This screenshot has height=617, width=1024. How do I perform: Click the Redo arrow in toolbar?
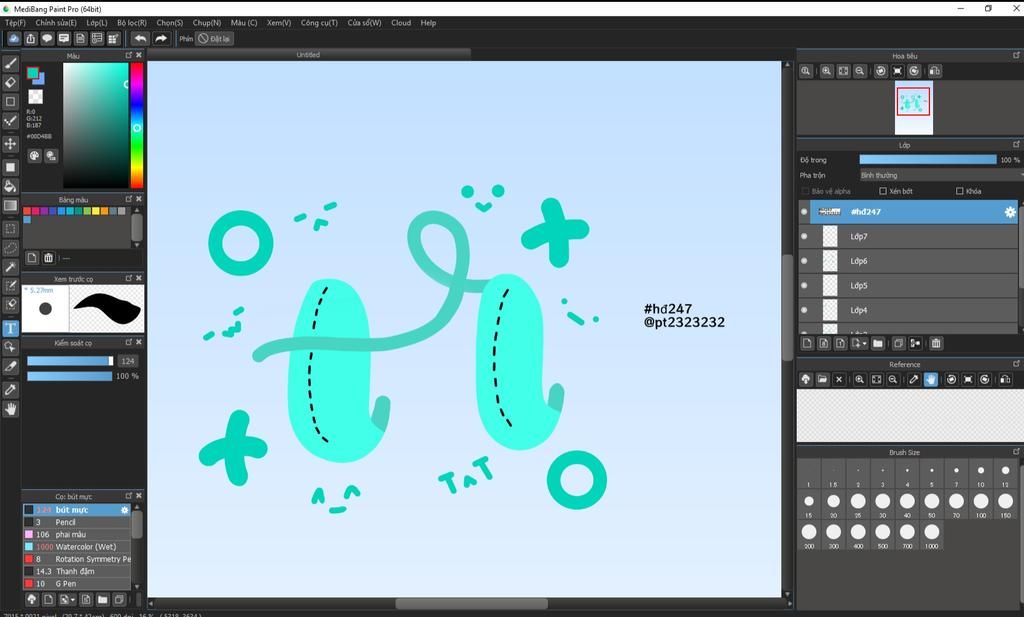click(x=161, y=39)
